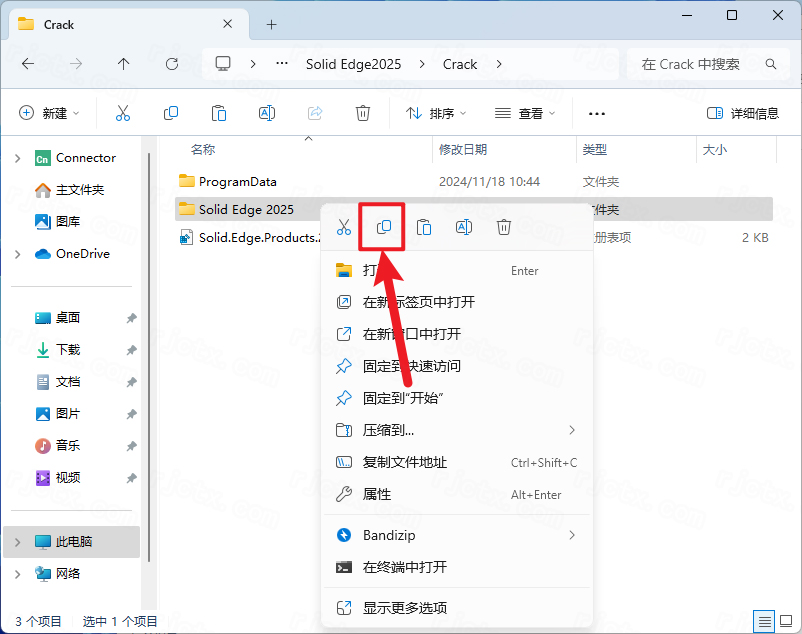
Task: Click the Up directory arrow
Action: point(124,64)
